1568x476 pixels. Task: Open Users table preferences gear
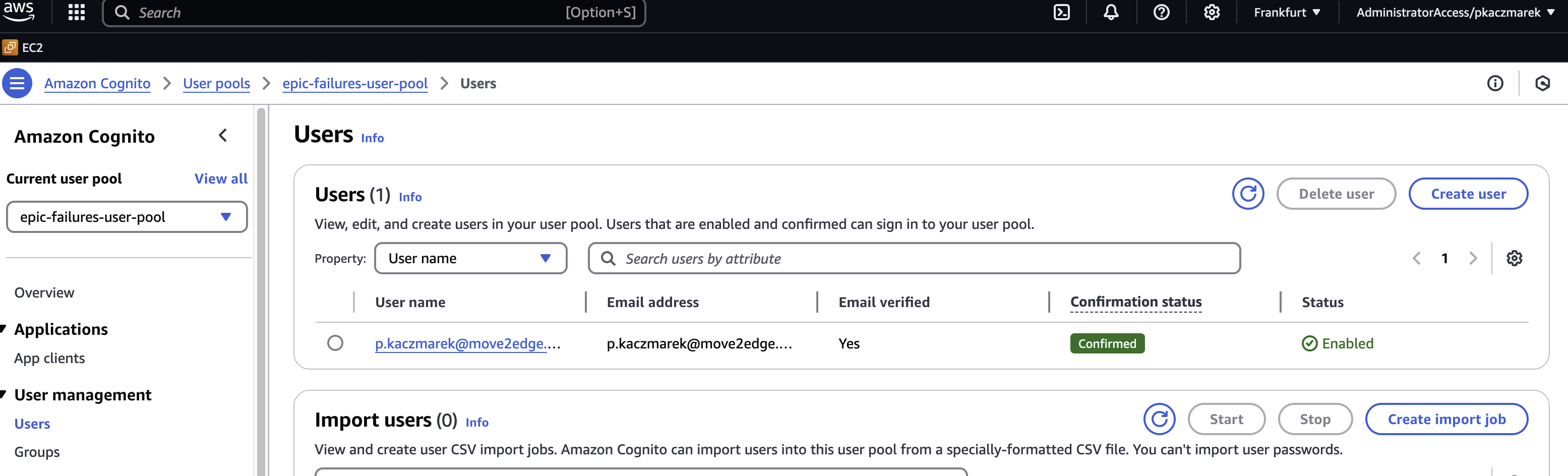1515,258
